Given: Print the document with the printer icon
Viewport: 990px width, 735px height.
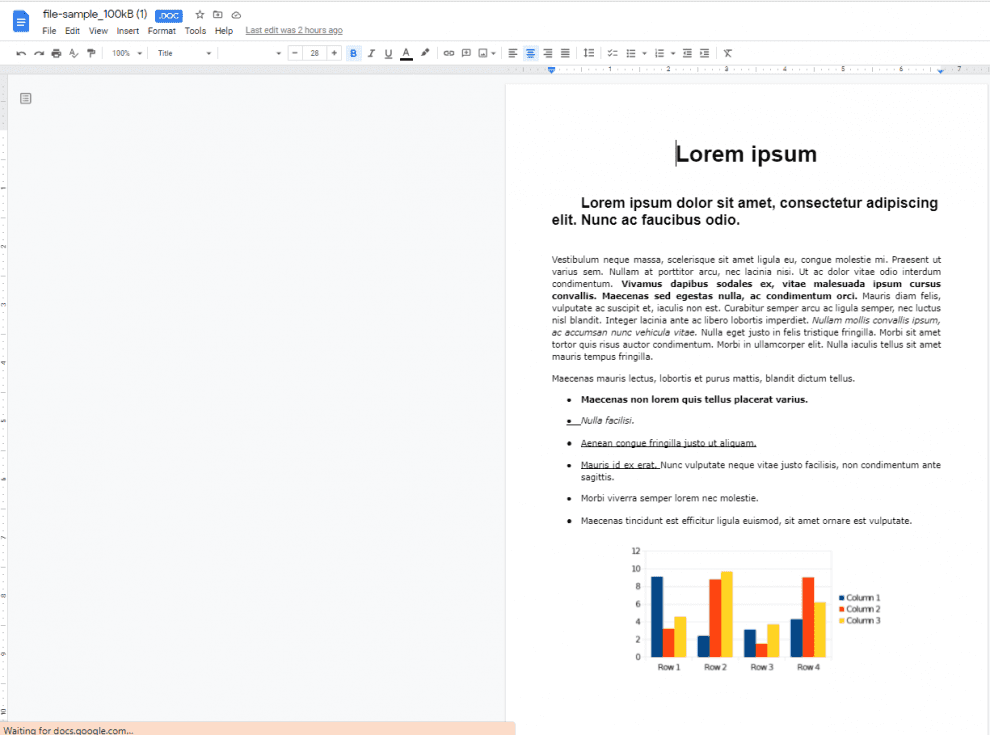Looking at the screenshot, I should [x=56, y=53].
